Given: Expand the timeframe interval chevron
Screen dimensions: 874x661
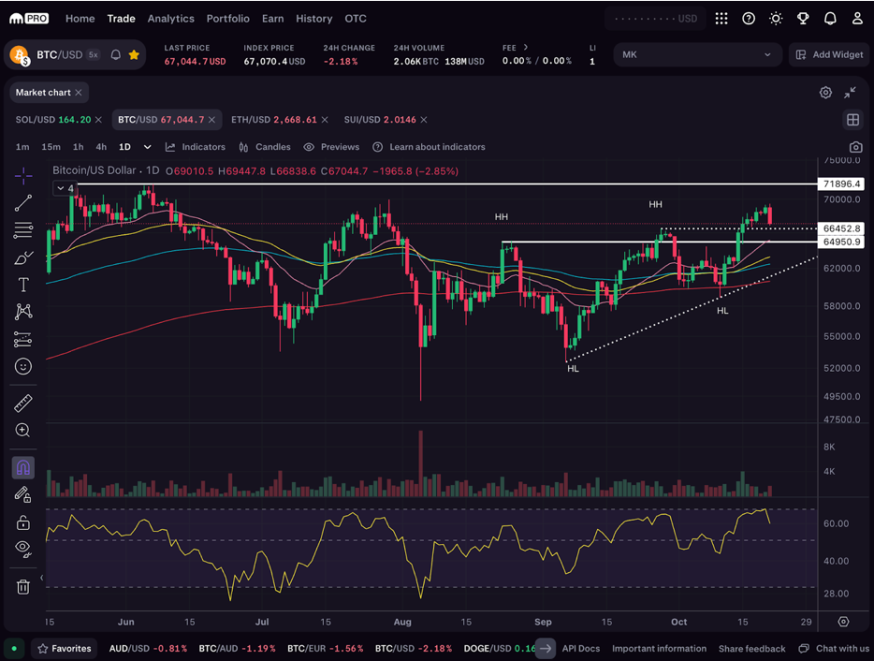Looking at the screenshot, I should (148, 147).
